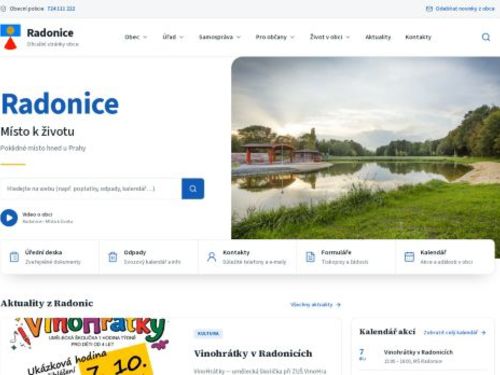This screenshot has height=375, width=500.
Task: Click the Formuláře document icon
Action: coord(310,257)
